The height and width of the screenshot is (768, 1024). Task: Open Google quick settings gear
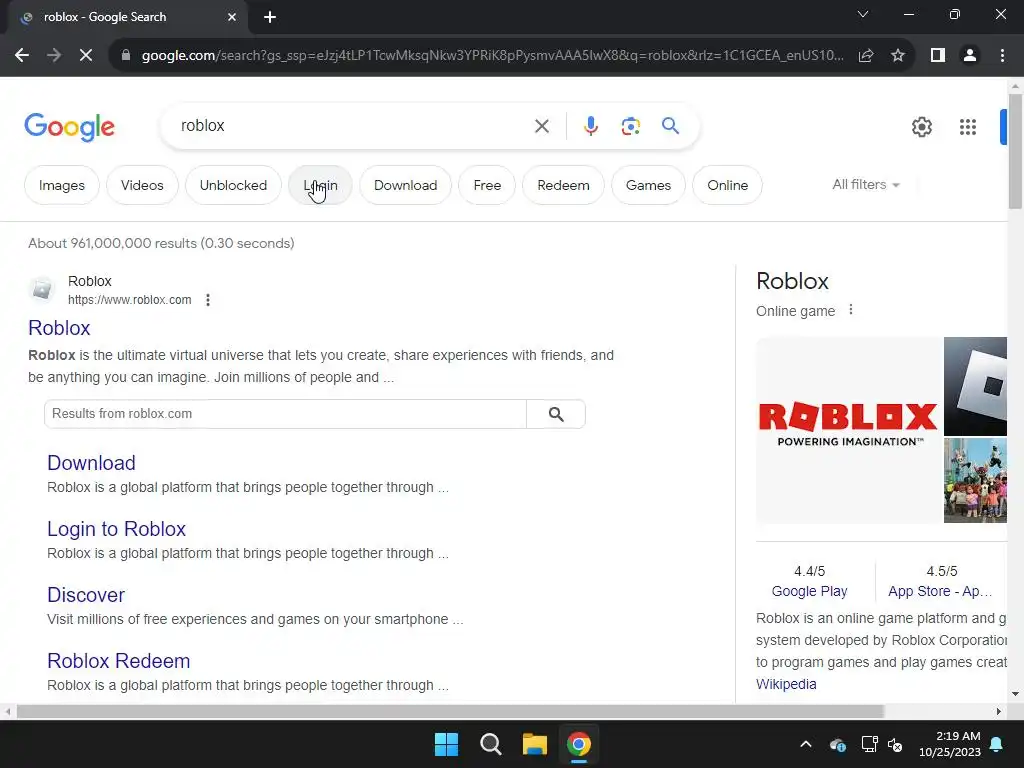coord(921,127)
